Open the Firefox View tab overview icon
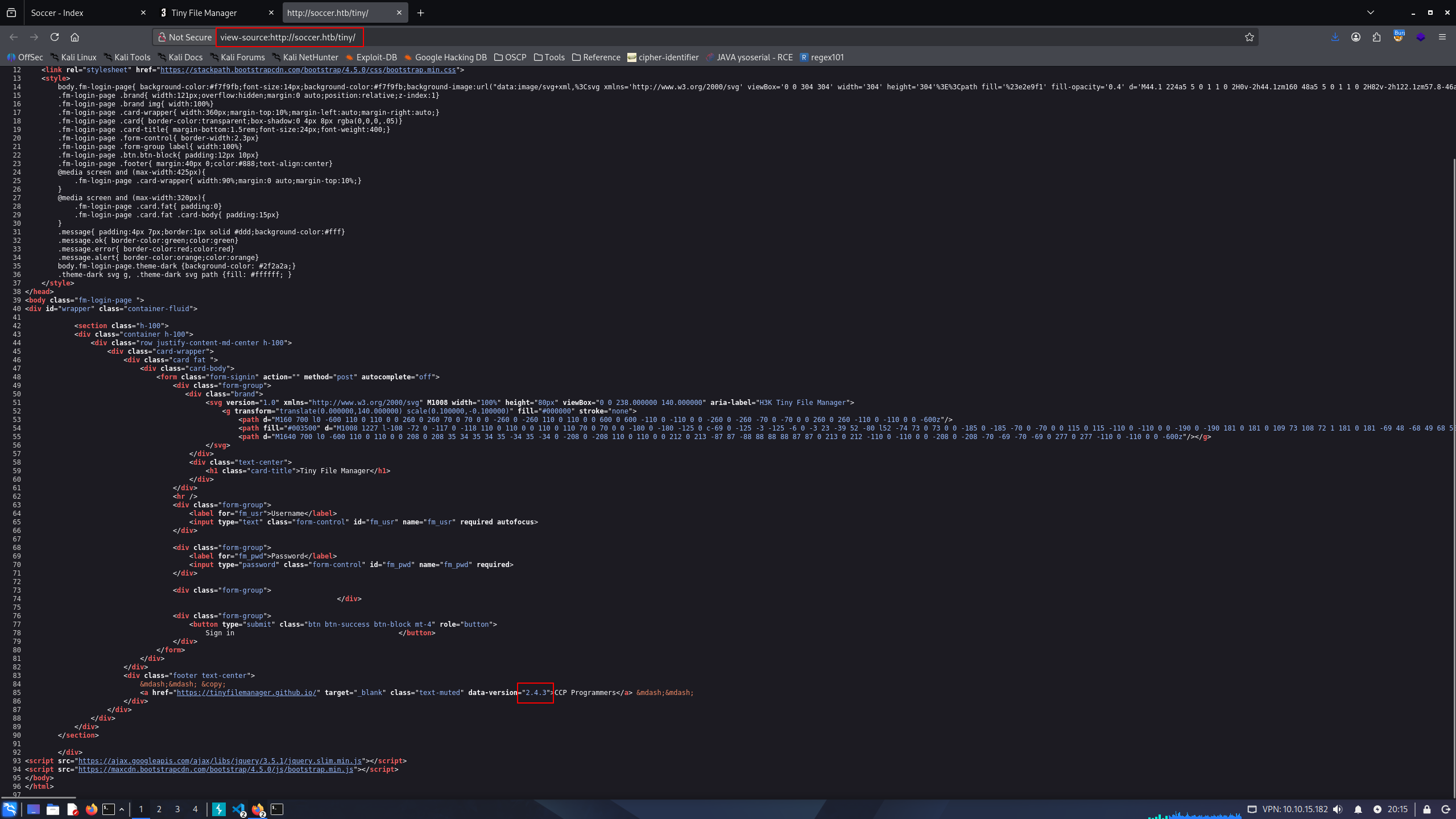The width and height of the screenshot is (1456, 819). click(x=11, y=13)
